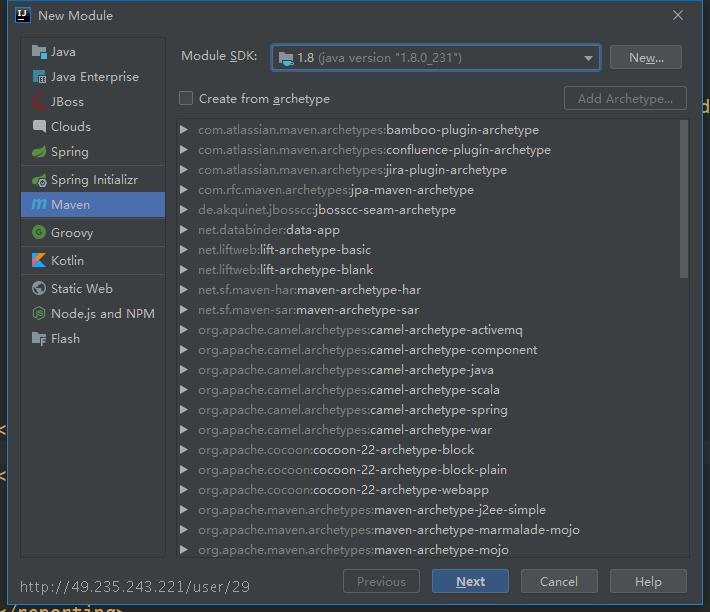The width and height of the screenshot is (710, 612).
Task: Pick the JBoss icon in sidebar
Action: coord(39,102)
